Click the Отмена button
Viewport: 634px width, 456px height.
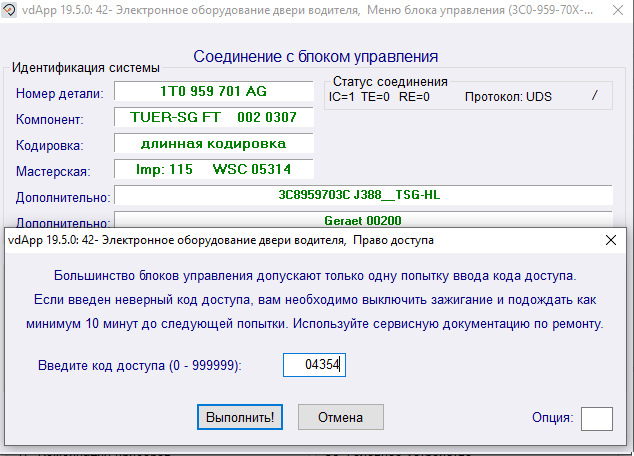point(340,417)
